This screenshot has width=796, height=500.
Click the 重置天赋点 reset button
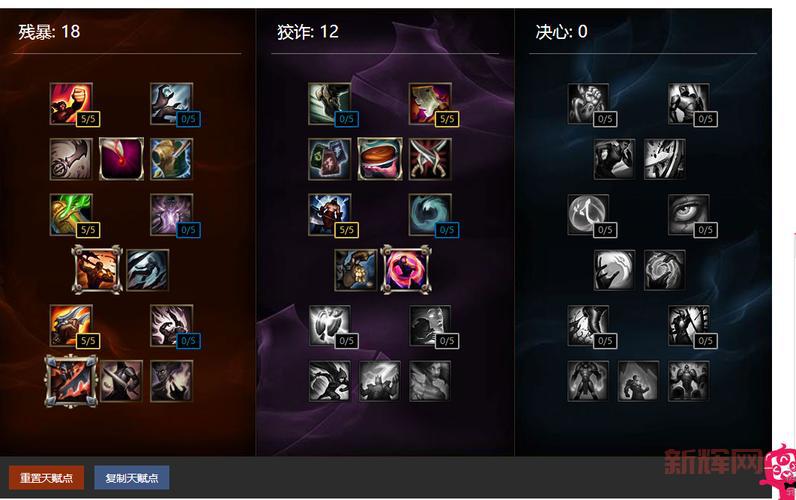click(46, 478)
